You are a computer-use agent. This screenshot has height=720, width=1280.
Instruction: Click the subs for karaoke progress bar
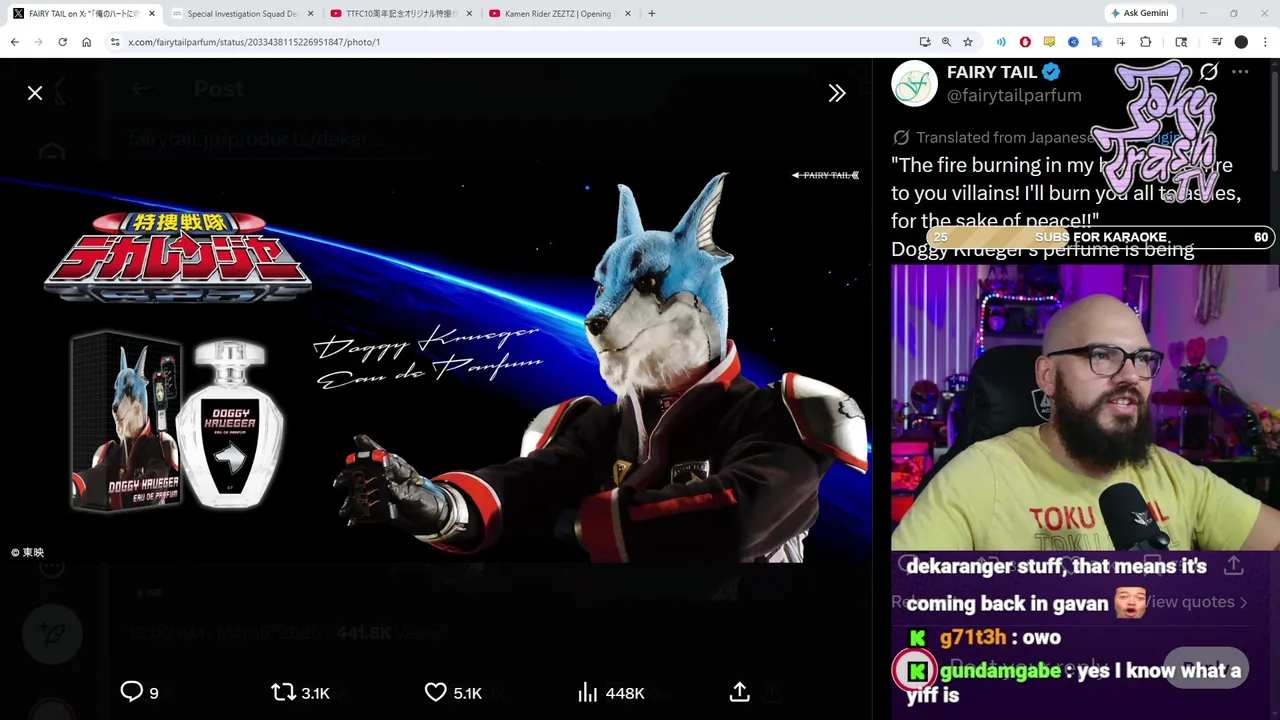click(x=1100, y=237)
